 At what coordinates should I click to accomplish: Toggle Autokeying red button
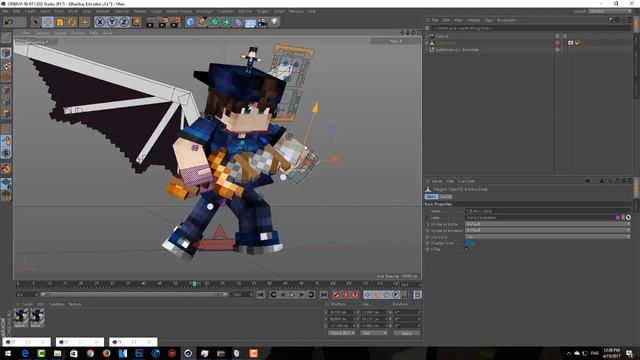[345, 294]
